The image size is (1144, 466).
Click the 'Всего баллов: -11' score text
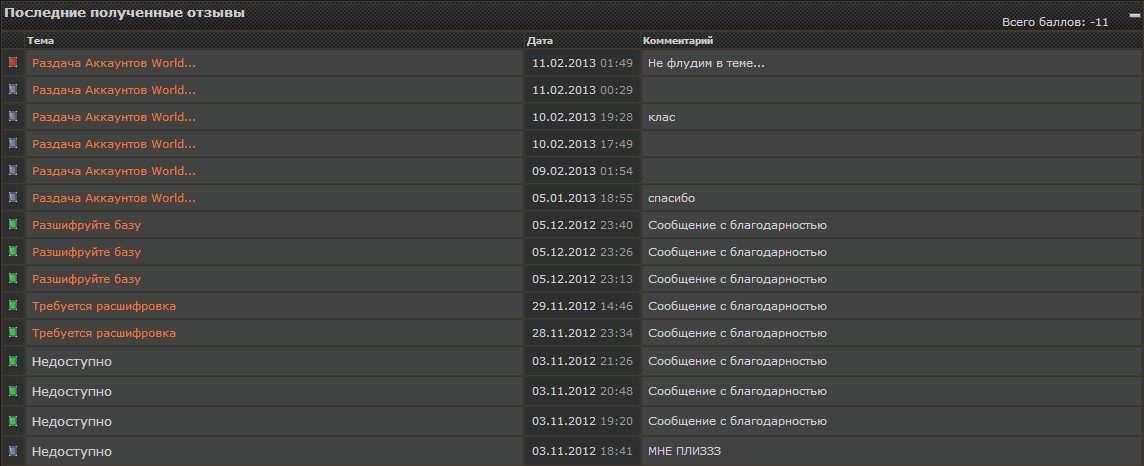pyautogui.click(x=1054, y=22)
